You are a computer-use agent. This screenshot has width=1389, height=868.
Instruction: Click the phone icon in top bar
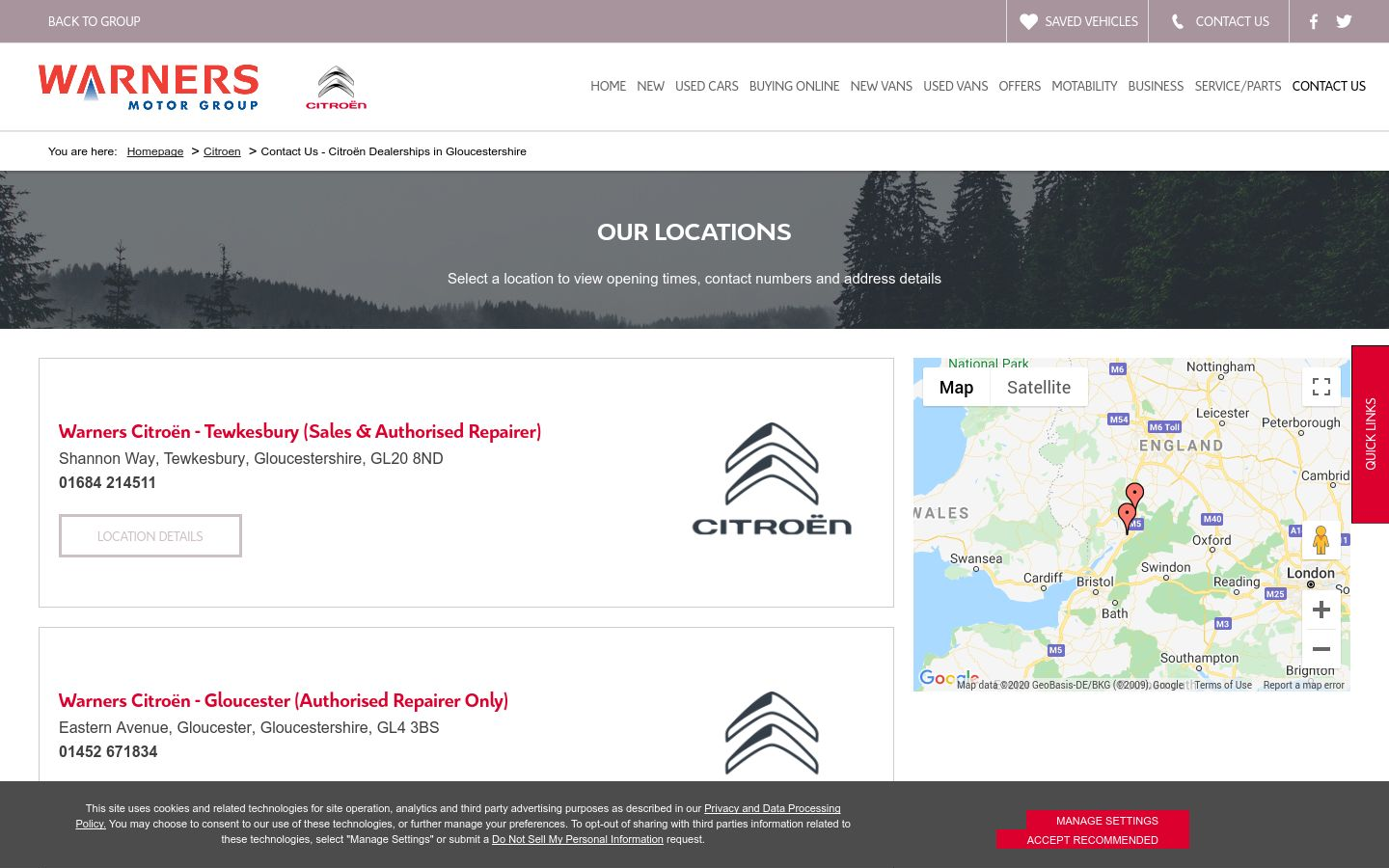tap(1178, 21)
